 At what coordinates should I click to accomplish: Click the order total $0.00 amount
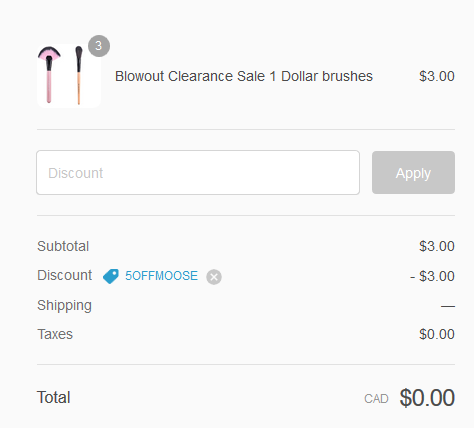tap(427, 398)
